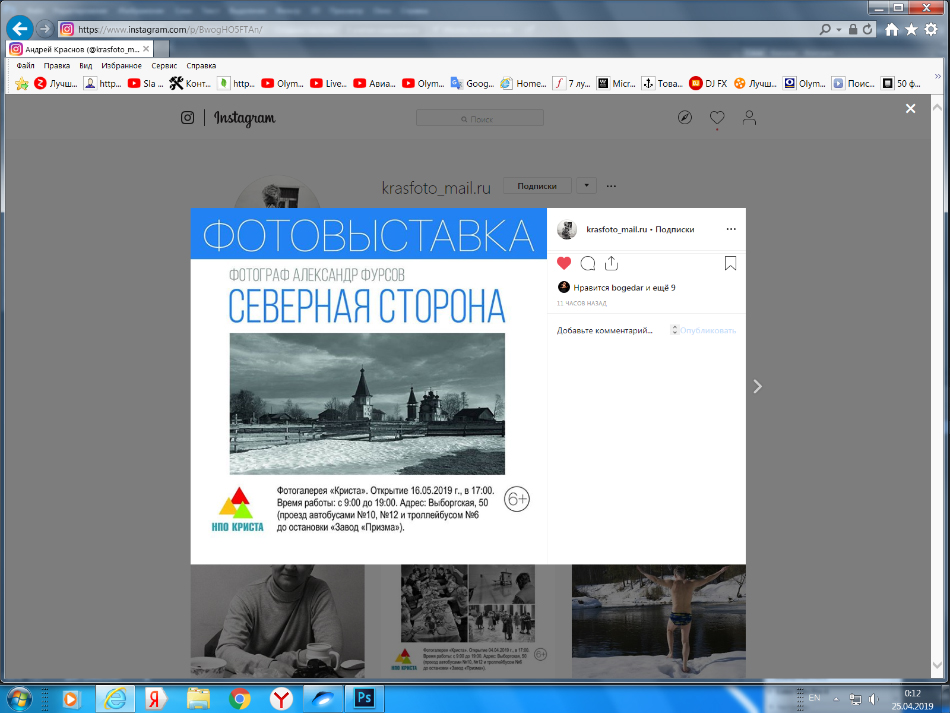Open Windows Explorer folder in taskbar
This screenshot has width=950, height=713.
pos(198,700)
